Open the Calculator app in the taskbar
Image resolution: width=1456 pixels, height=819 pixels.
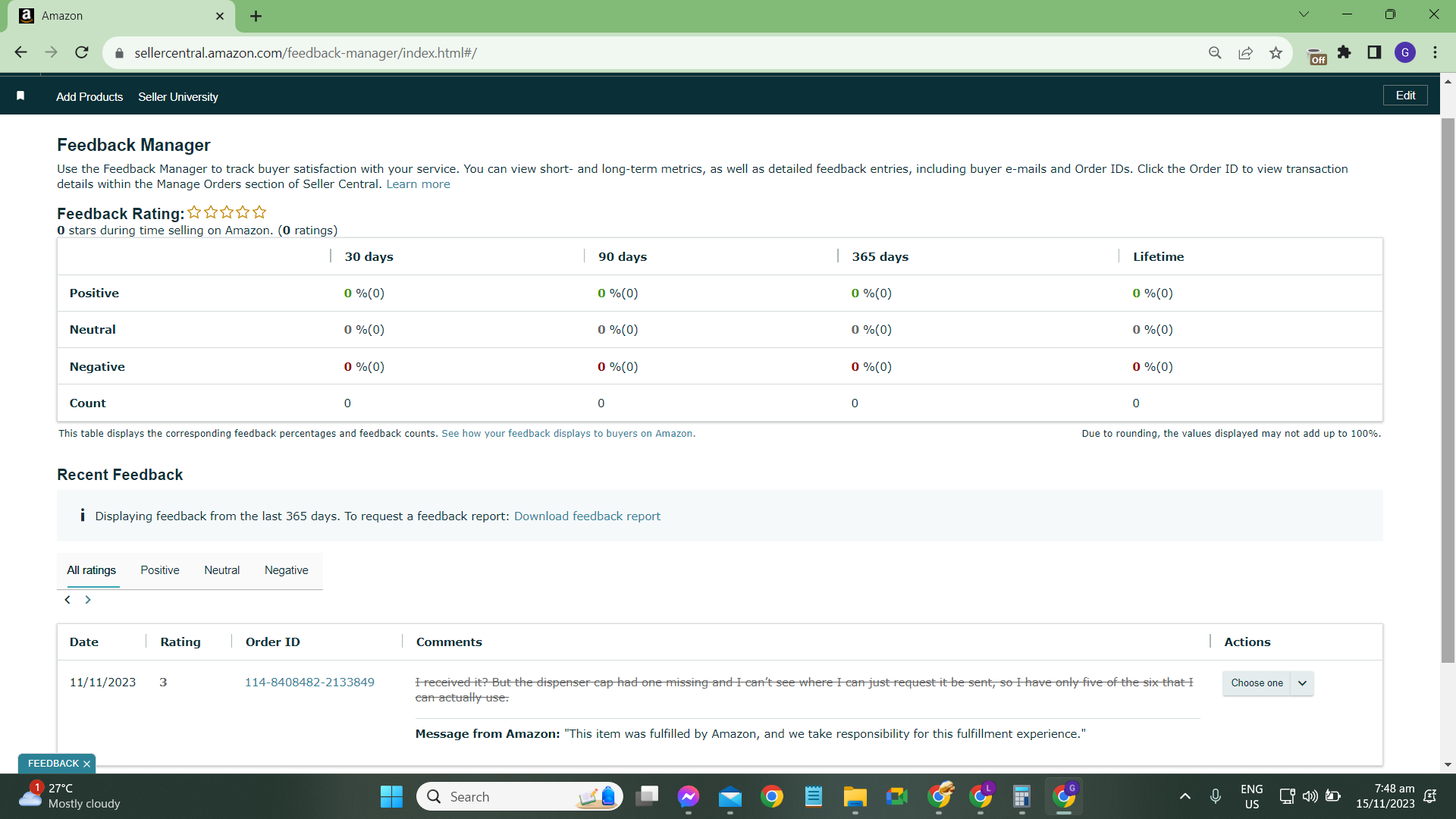click(x=1021, y=796)
